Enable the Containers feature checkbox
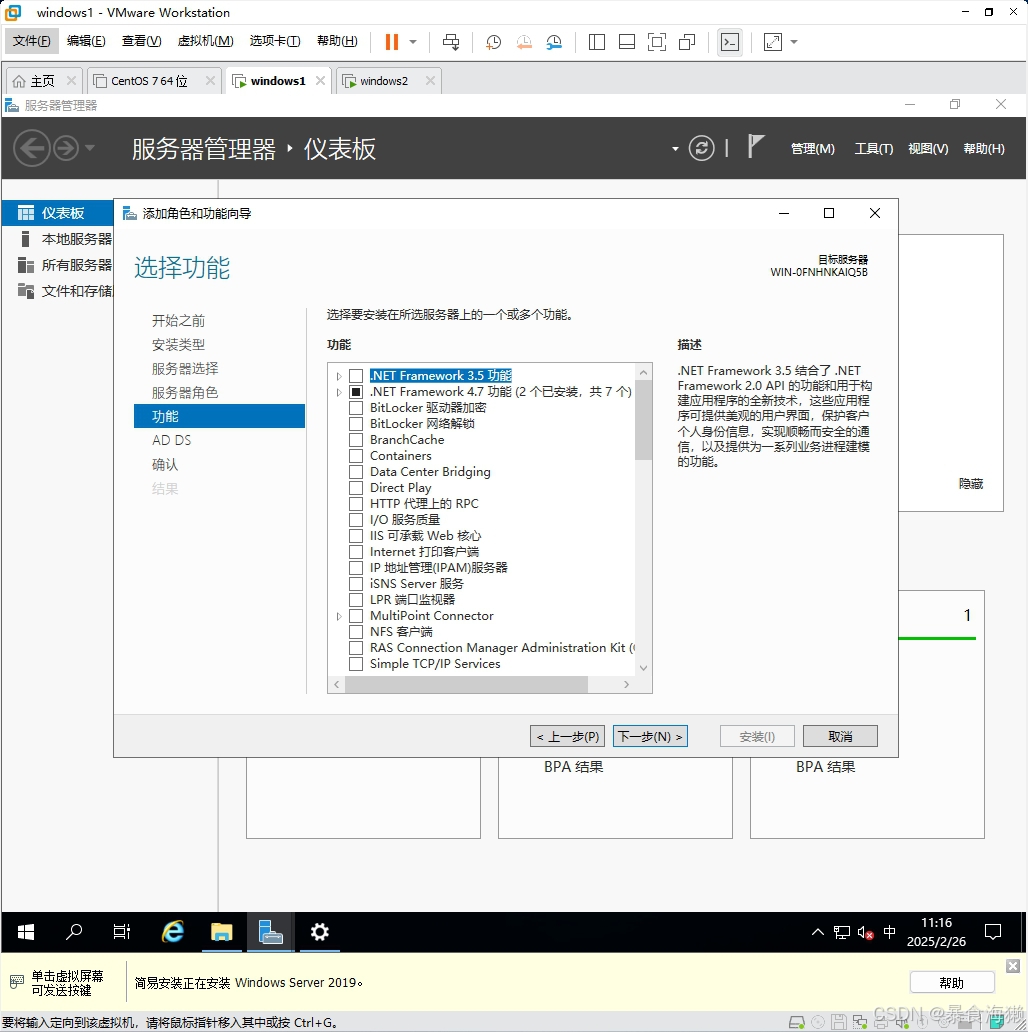 356,456
